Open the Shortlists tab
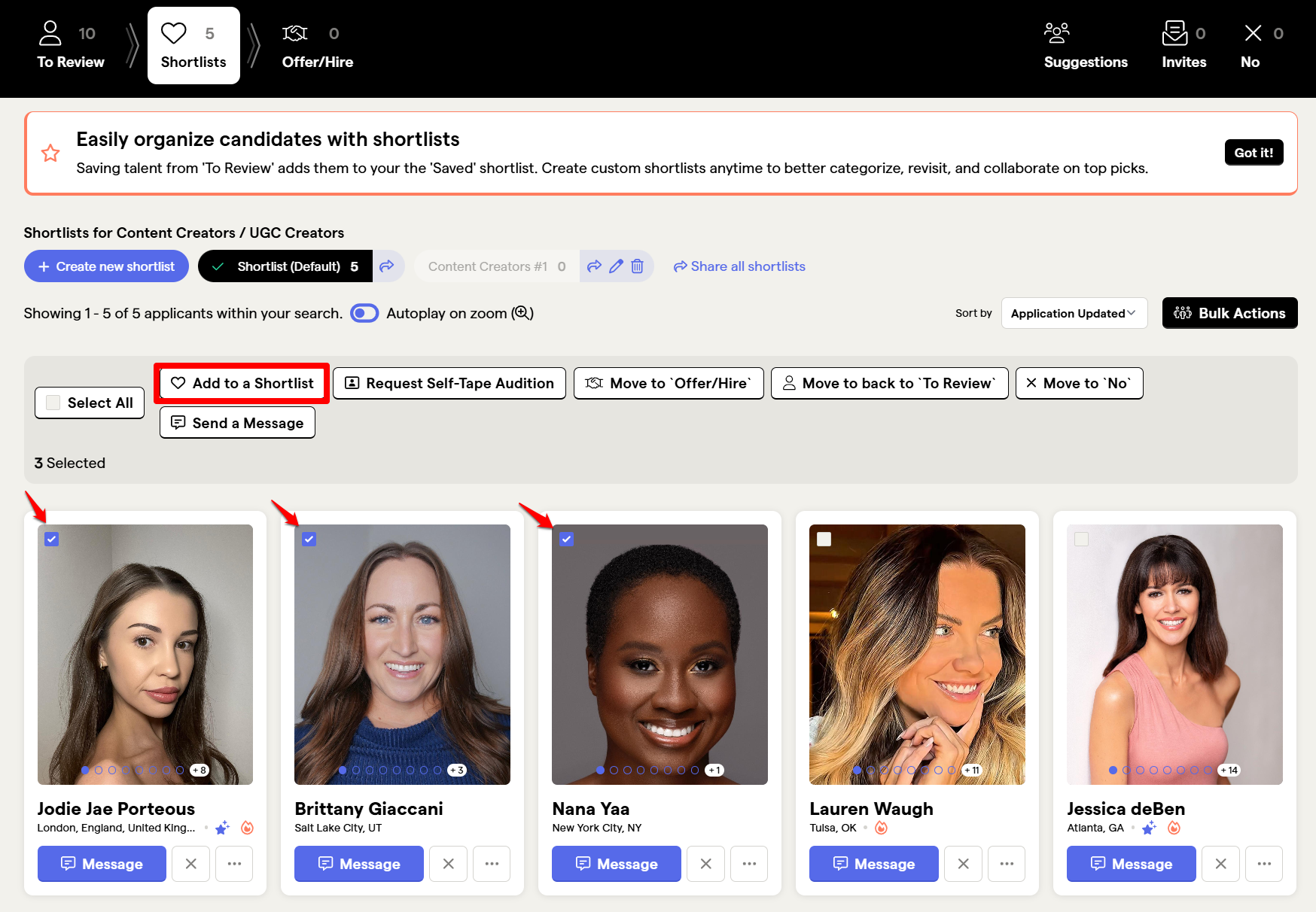 click(193, 46)
